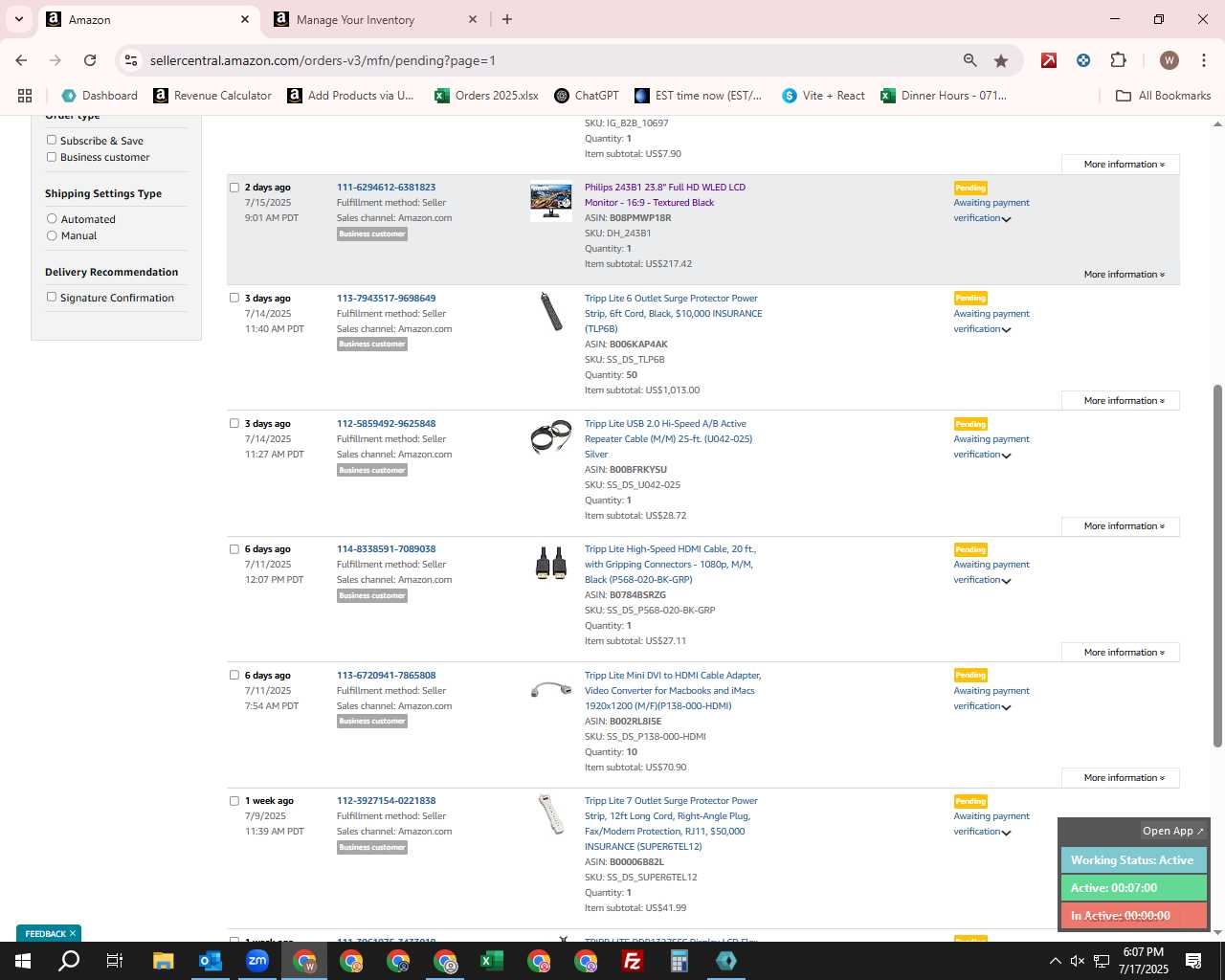This screenshot has height=980, width=1225.
Task: Select order 111-6294612-6381823 checkbox
Action: (234, 188)
